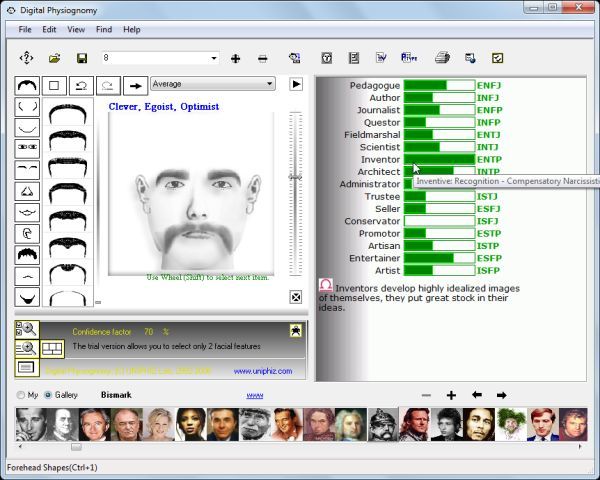Viewport: 600px width, 480px height.
Task: Open file using the folder icon
Action: point(55,58)
